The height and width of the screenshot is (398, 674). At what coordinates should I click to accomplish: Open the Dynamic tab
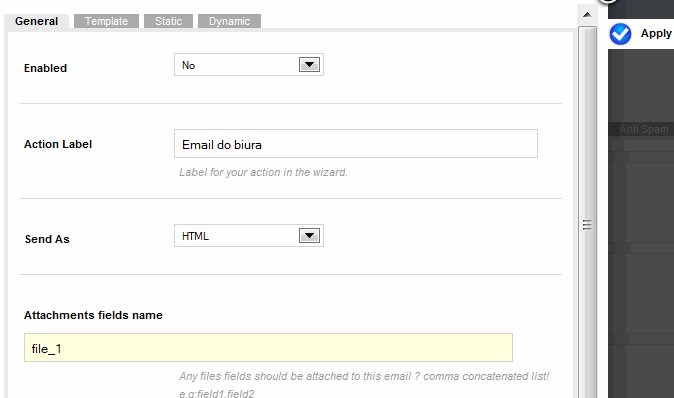tap(229, 21)
